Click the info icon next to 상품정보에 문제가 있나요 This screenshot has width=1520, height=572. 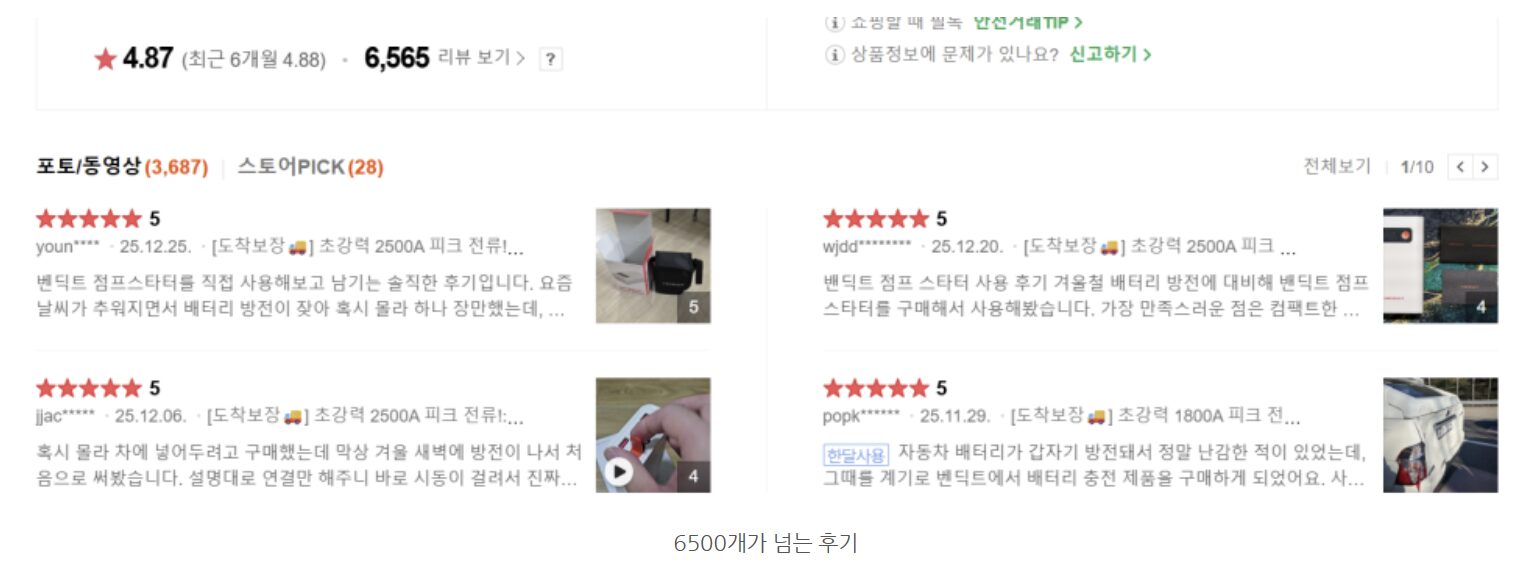835,55
